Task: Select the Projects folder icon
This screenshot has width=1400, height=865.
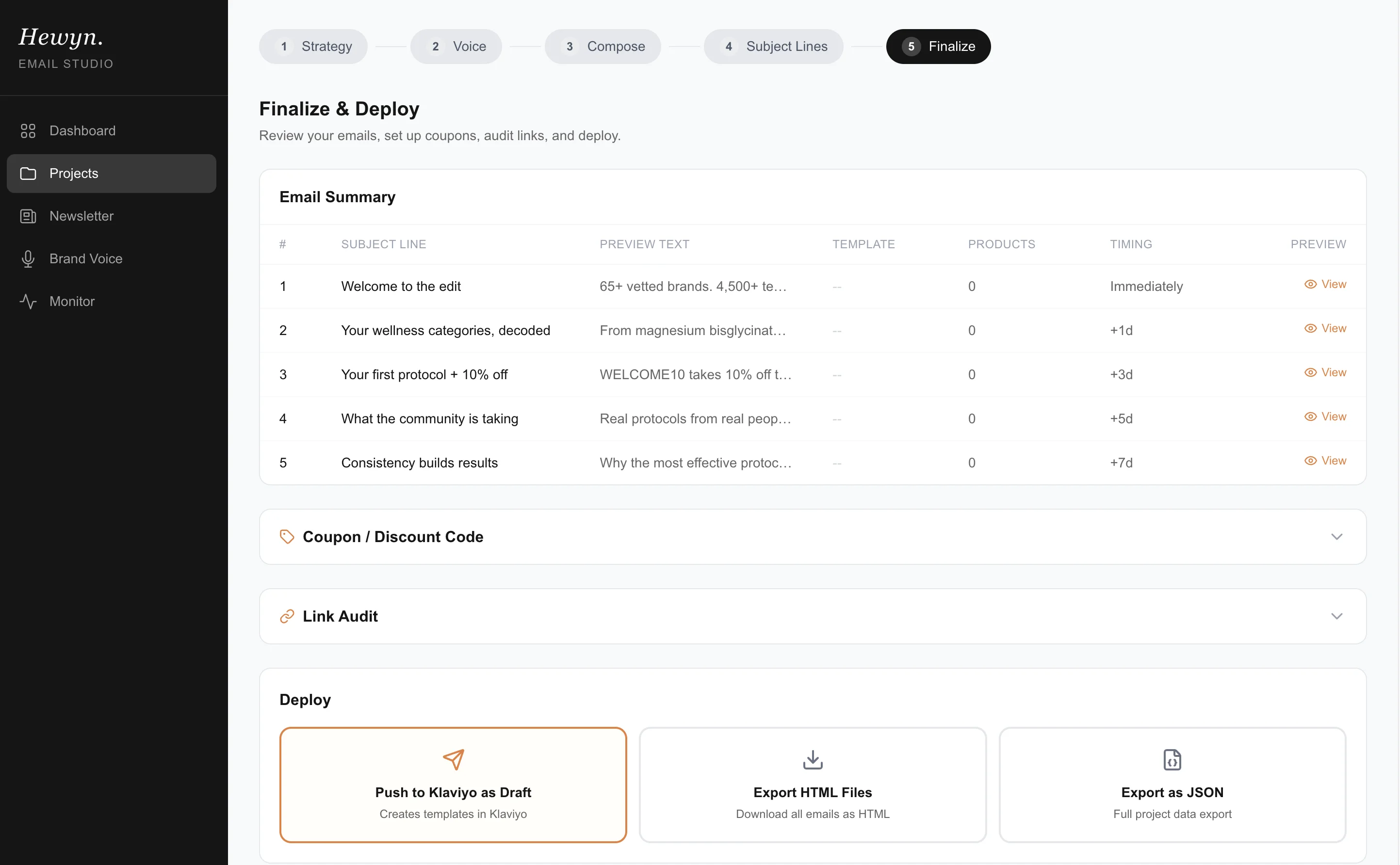Action: 28,173
